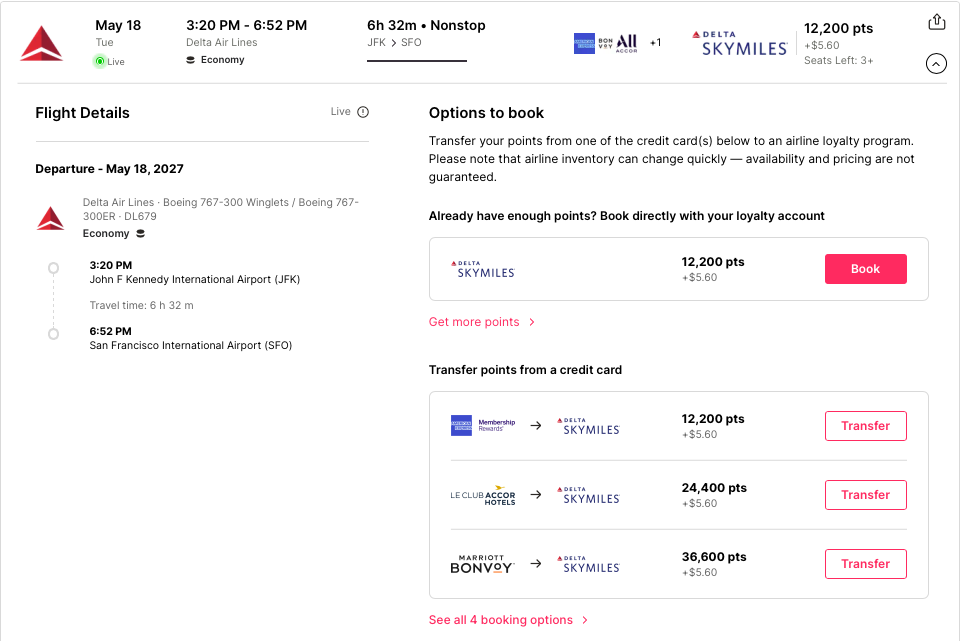Viewport: 962px width, 641px height.
Task: Click the SkyMiles logo in the Book row
Action: click(x=483, y=269)
